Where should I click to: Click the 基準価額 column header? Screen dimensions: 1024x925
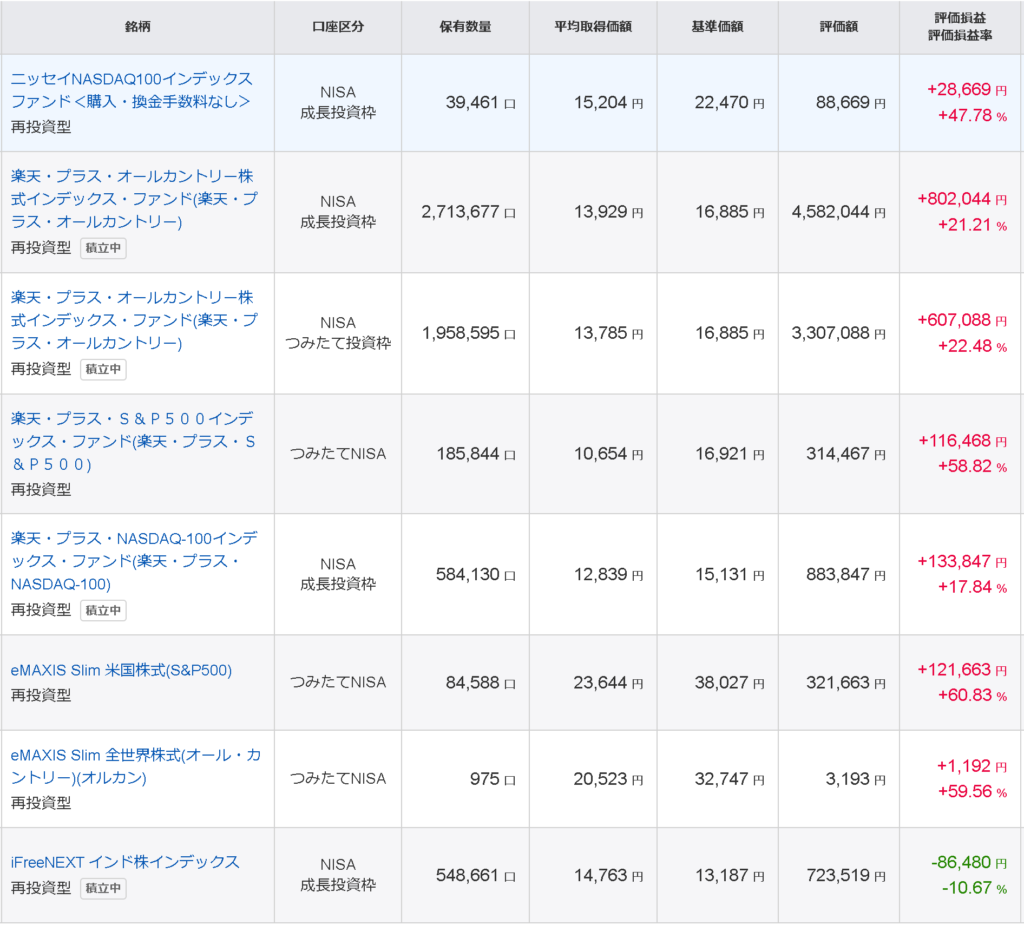click(717, 27)
